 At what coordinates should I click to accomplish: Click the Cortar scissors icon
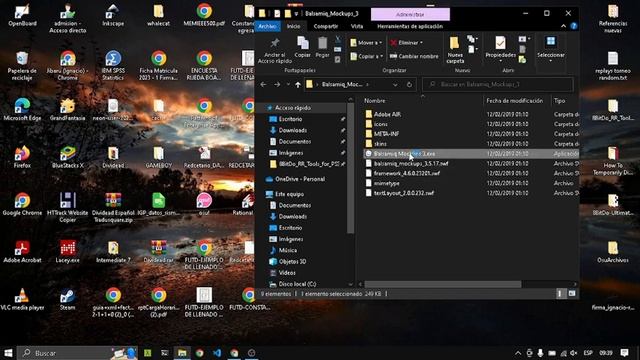click(x=338, y=39)
